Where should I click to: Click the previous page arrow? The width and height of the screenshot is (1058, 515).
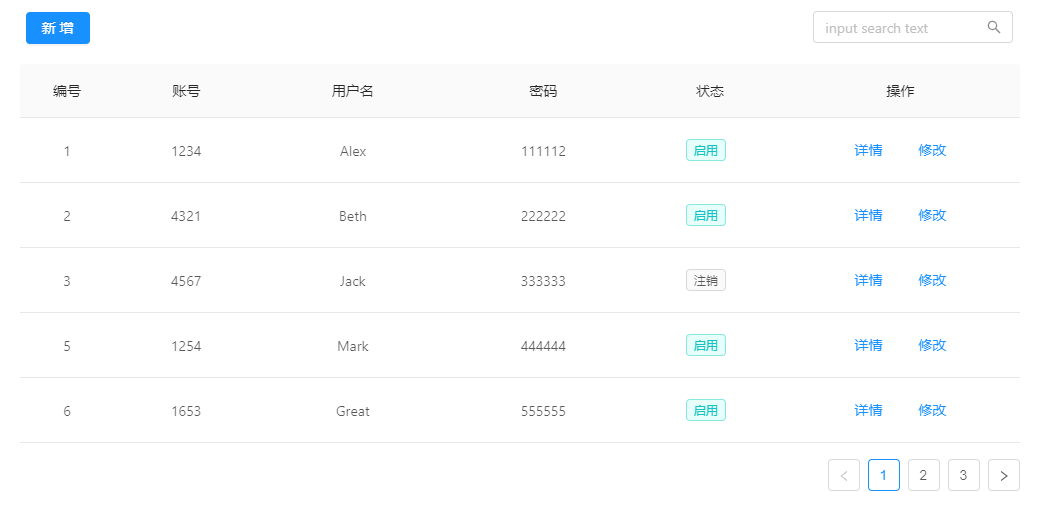(844, 475)
